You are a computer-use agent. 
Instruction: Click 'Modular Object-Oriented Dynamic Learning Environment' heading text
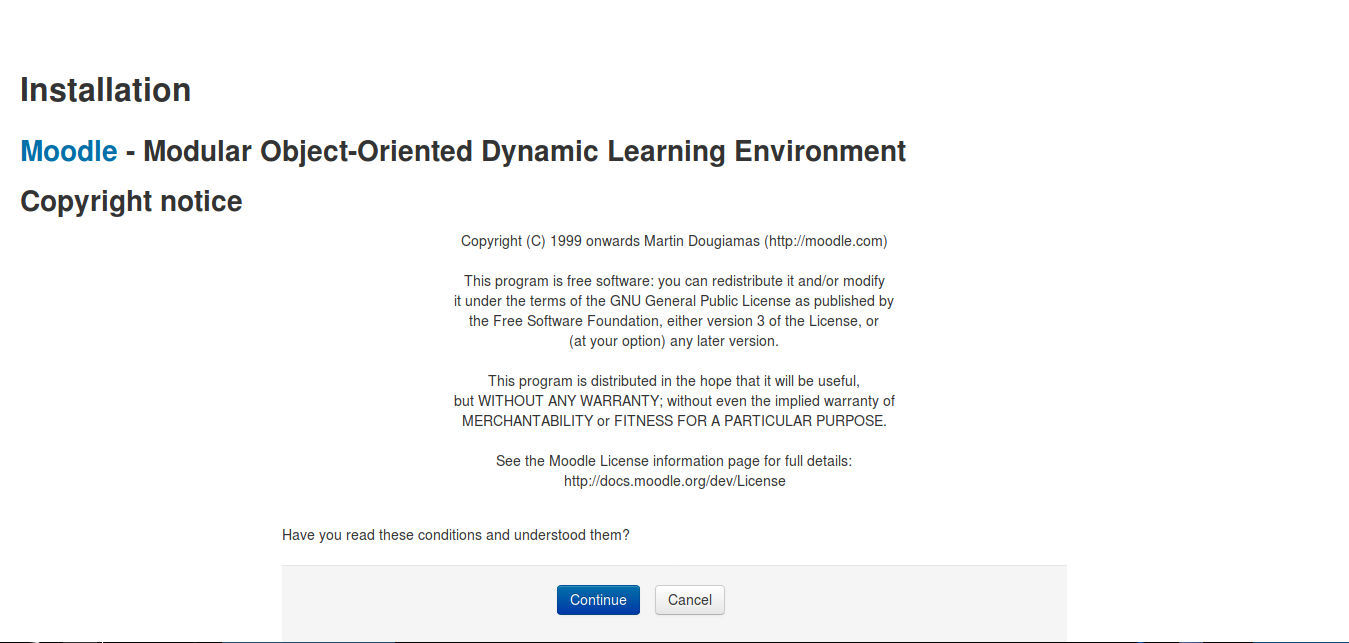click(x=525, y=151)
